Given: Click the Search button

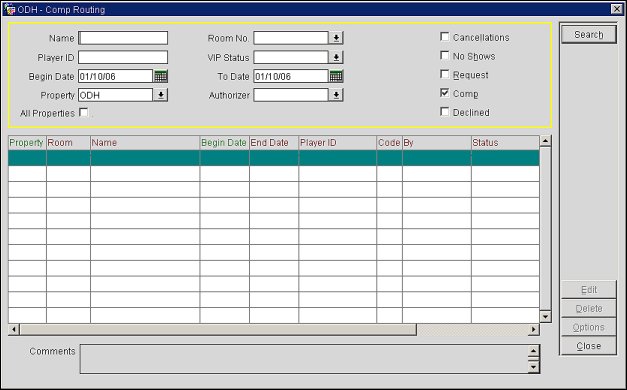Looking at the screenshot, I should 589,35.
